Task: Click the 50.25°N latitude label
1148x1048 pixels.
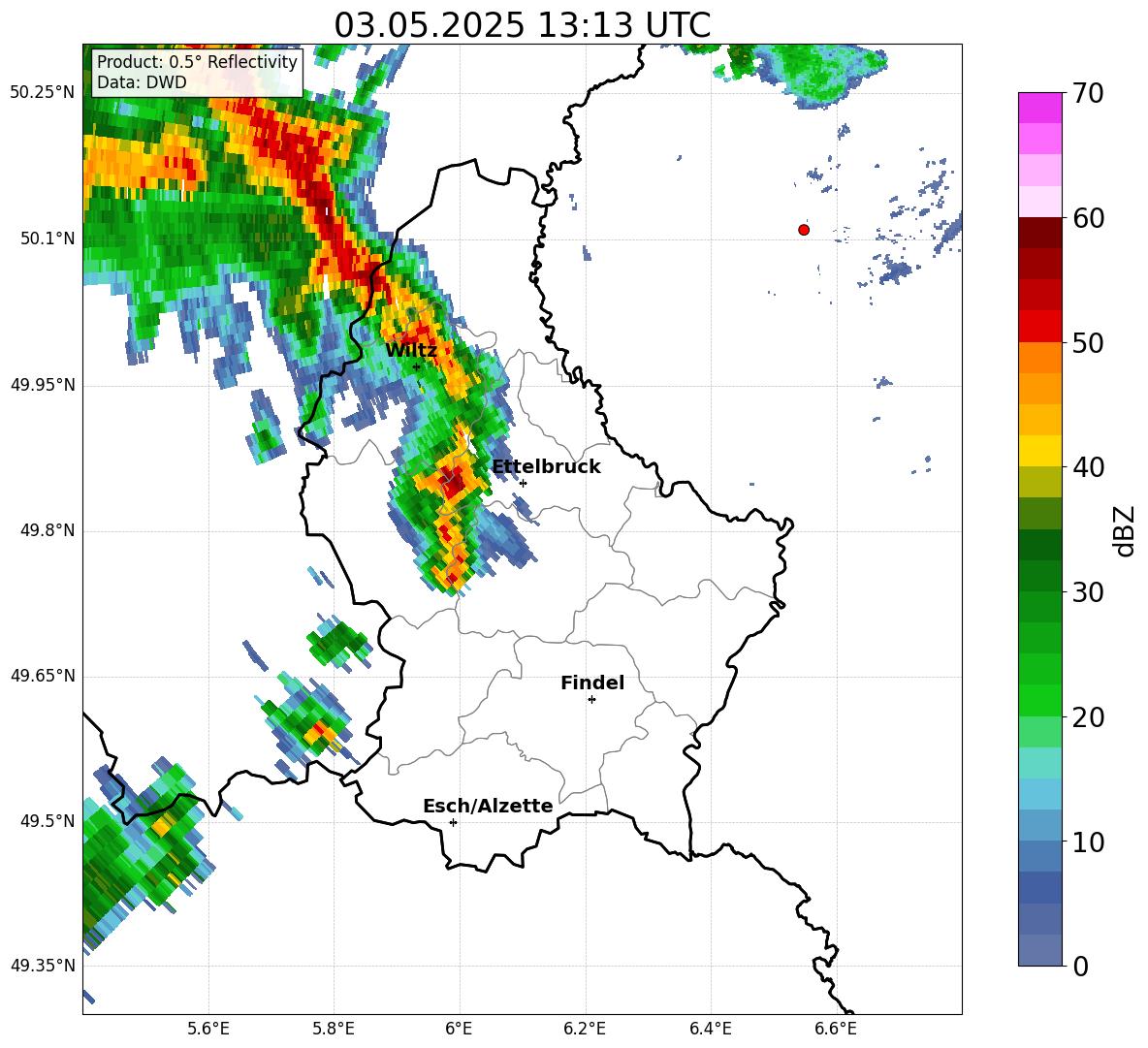Action: (43, 93)
